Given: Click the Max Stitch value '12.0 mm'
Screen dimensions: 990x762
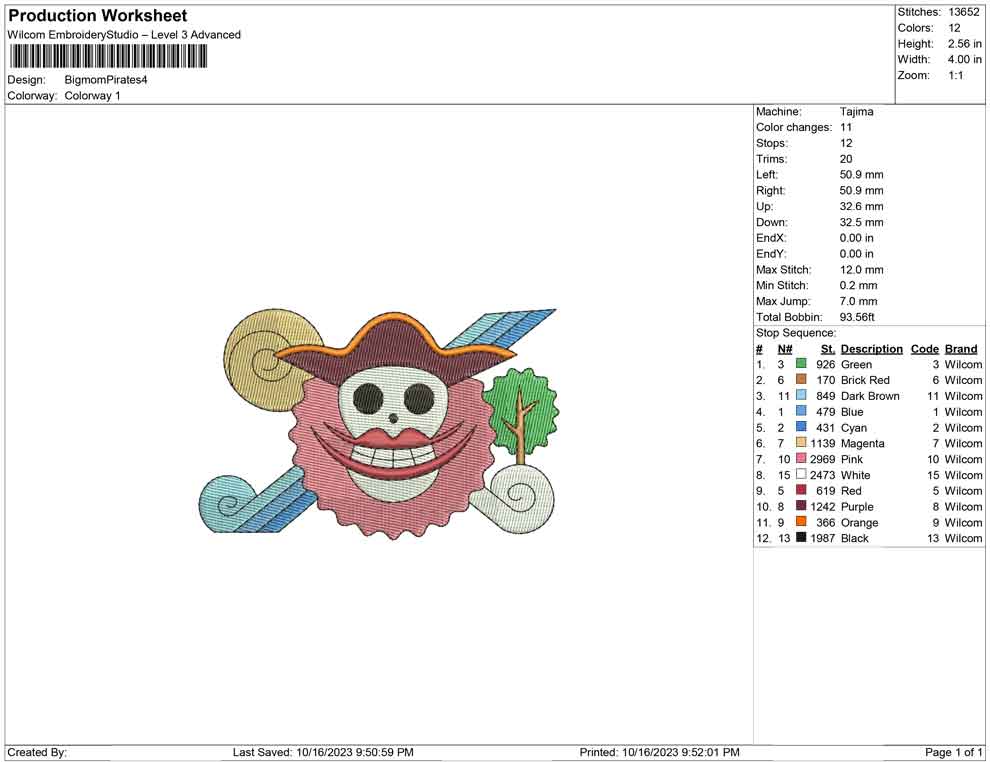Looking at the screenshot, I should [861, 270].
